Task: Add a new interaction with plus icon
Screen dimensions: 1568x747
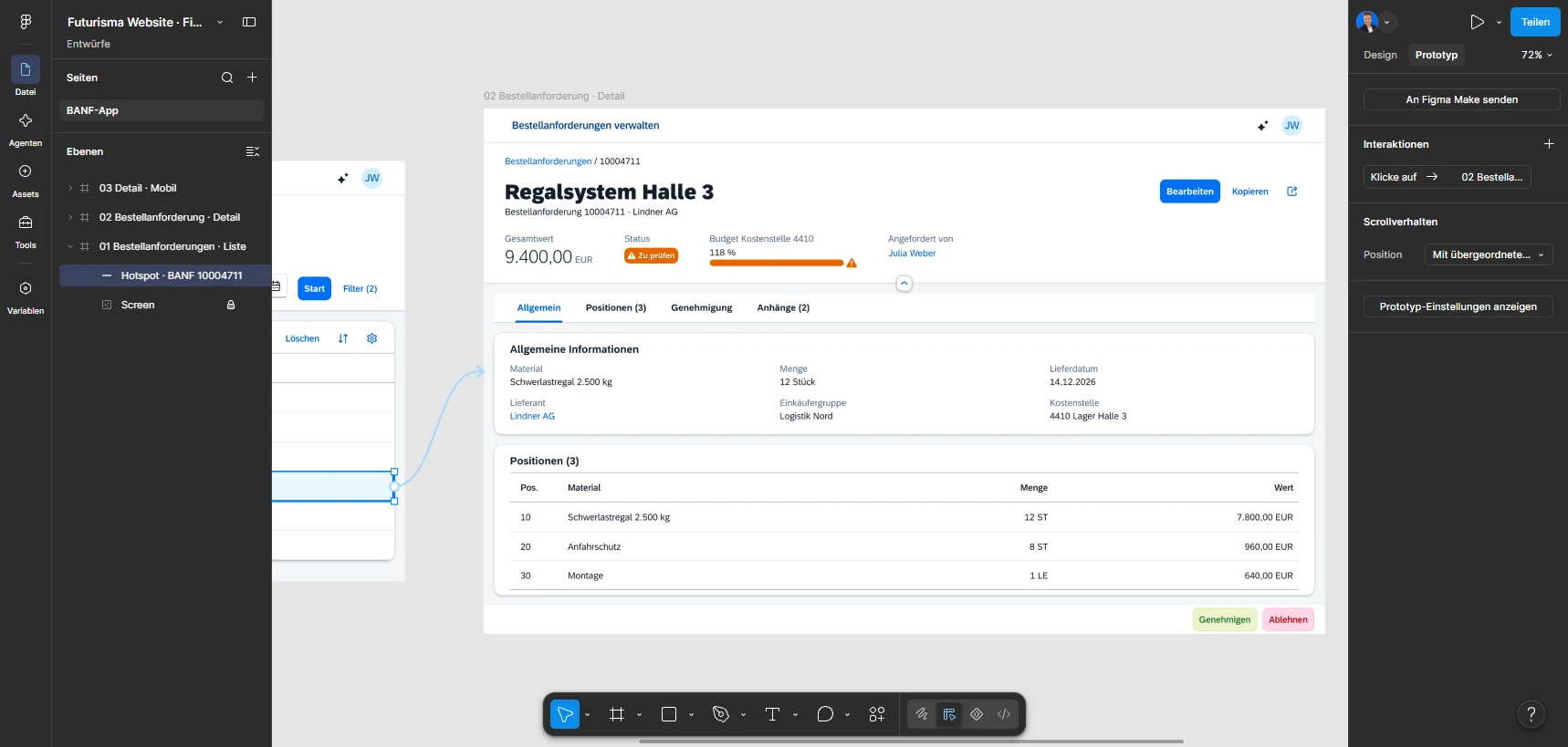Action: pyautogui.click(x=1549, y=144)
